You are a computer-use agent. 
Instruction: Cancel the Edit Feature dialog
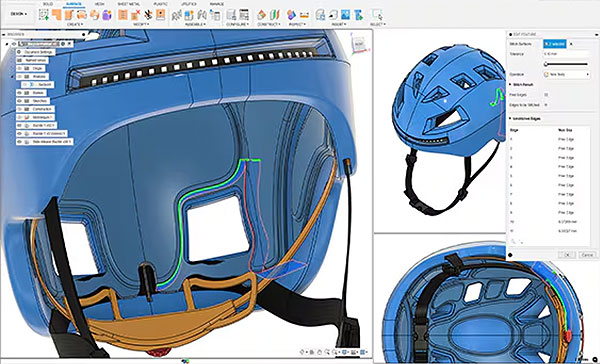587,255
